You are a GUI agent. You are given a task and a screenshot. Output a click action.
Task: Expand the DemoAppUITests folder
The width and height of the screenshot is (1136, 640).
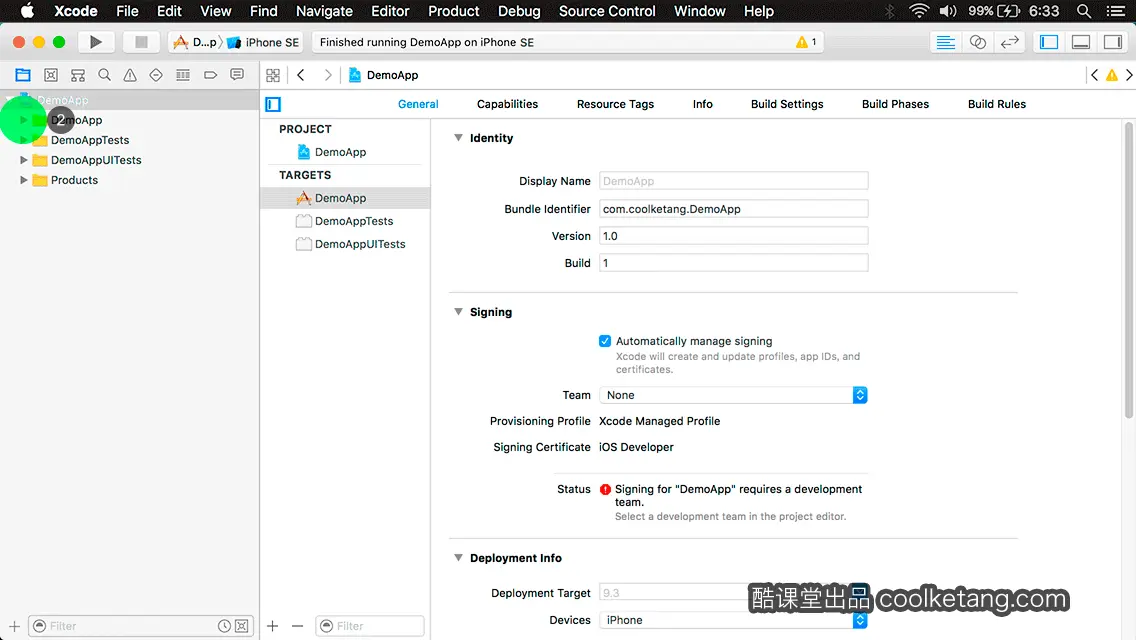pos(23,160)
